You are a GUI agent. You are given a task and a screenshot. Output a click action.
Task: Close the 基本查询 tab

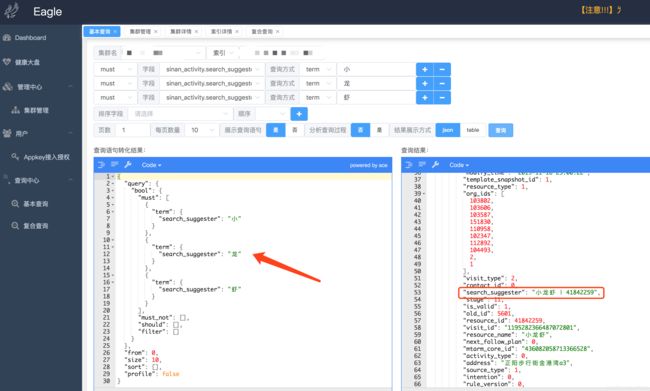click(x=115, y=32)
